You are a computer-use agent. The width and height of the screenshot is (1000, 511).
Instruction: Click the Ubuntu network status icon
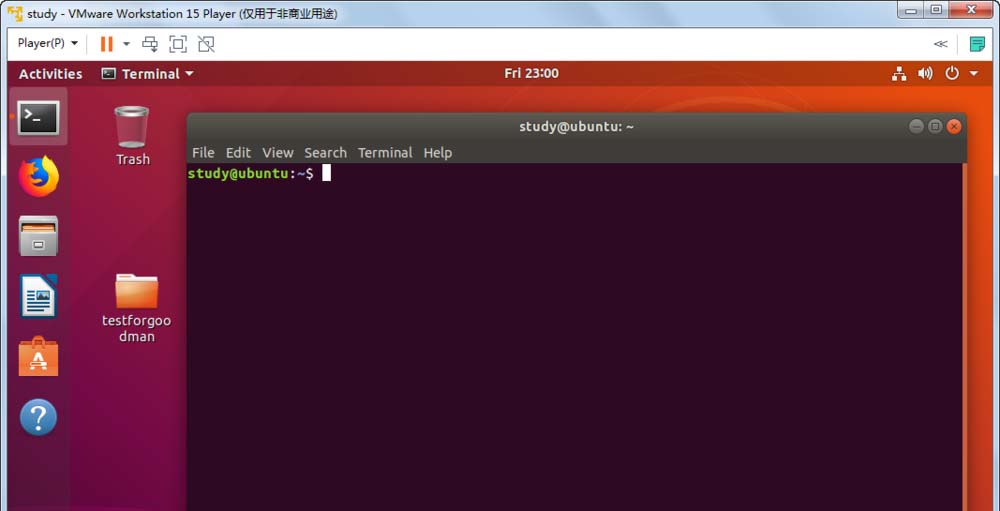click(x=899, y=74)
